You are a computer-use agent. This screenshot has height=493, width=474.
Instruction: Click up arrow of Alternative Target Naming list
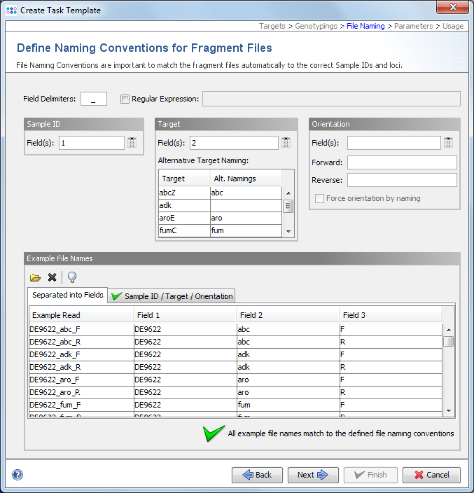288,193
